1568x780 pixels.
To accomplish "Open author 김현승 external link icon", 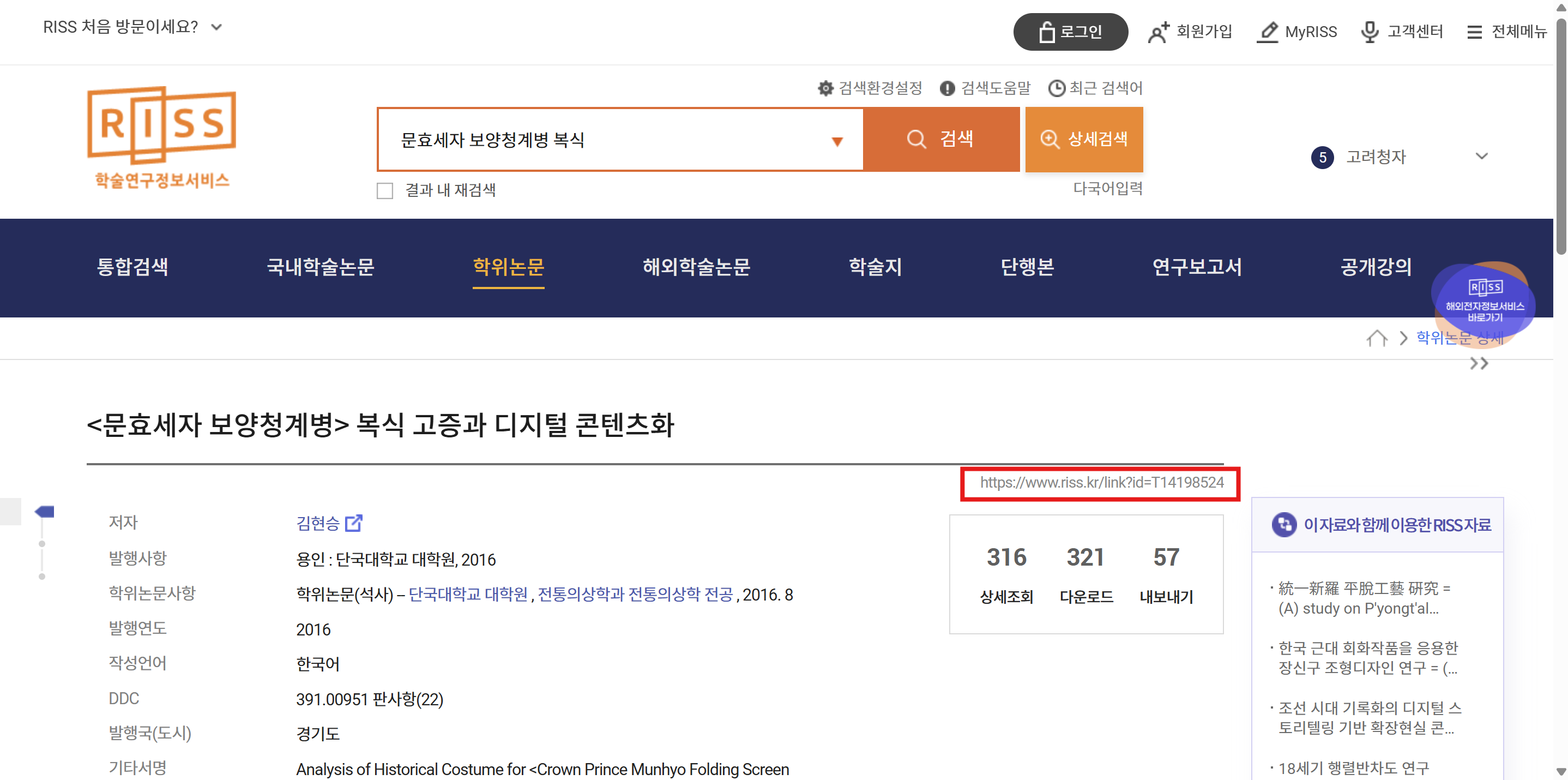I will coord(354,523).
